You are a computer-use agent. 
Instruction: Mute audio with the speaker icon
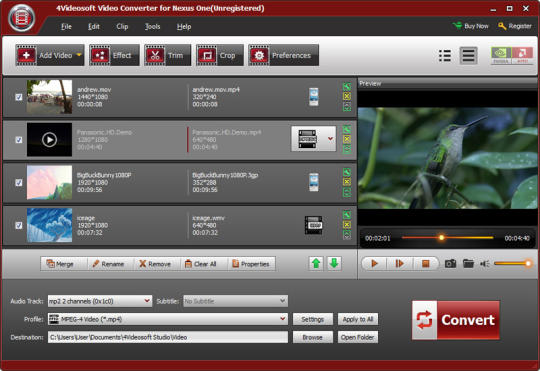pos(485,264)
